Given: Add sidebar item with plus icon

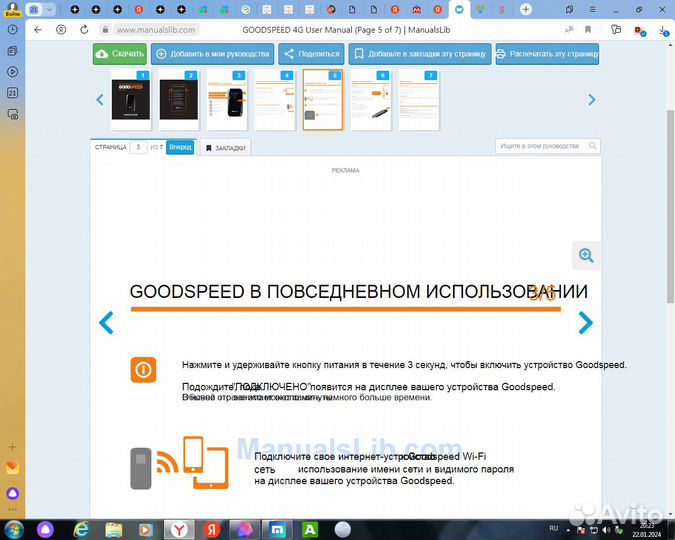Looking at the screenshot, I should click(x=12, y=447).
